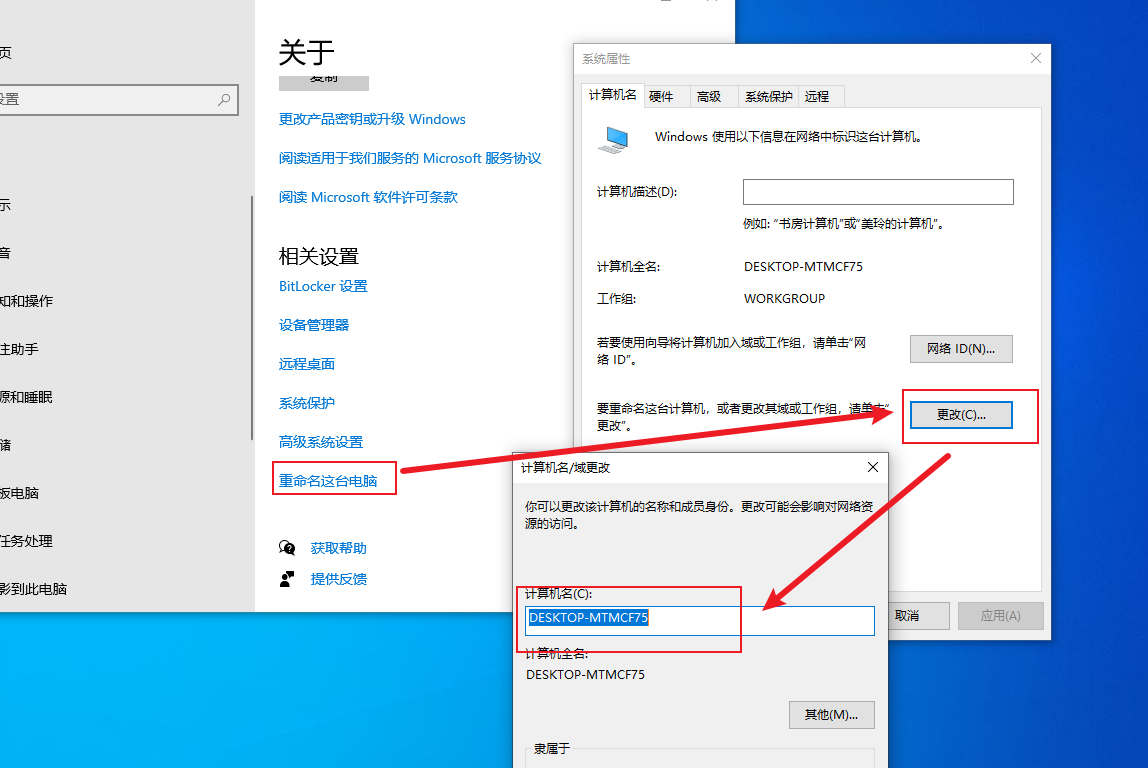
Task: Click the computer icon in 系统属性
Action: click(614, 139)
